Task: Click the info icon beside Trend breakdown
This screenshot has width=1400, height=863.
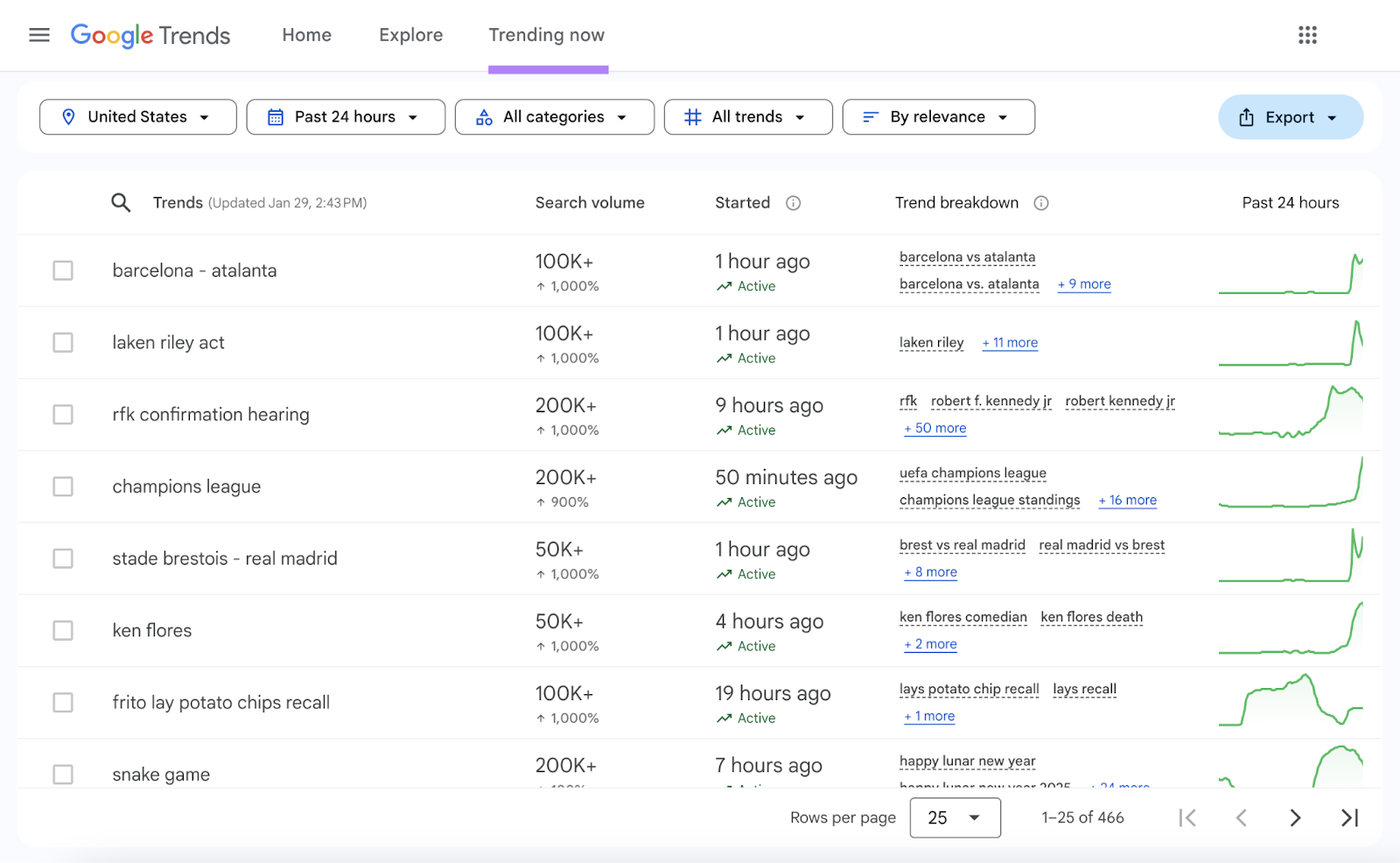Action: (1041, 202)
